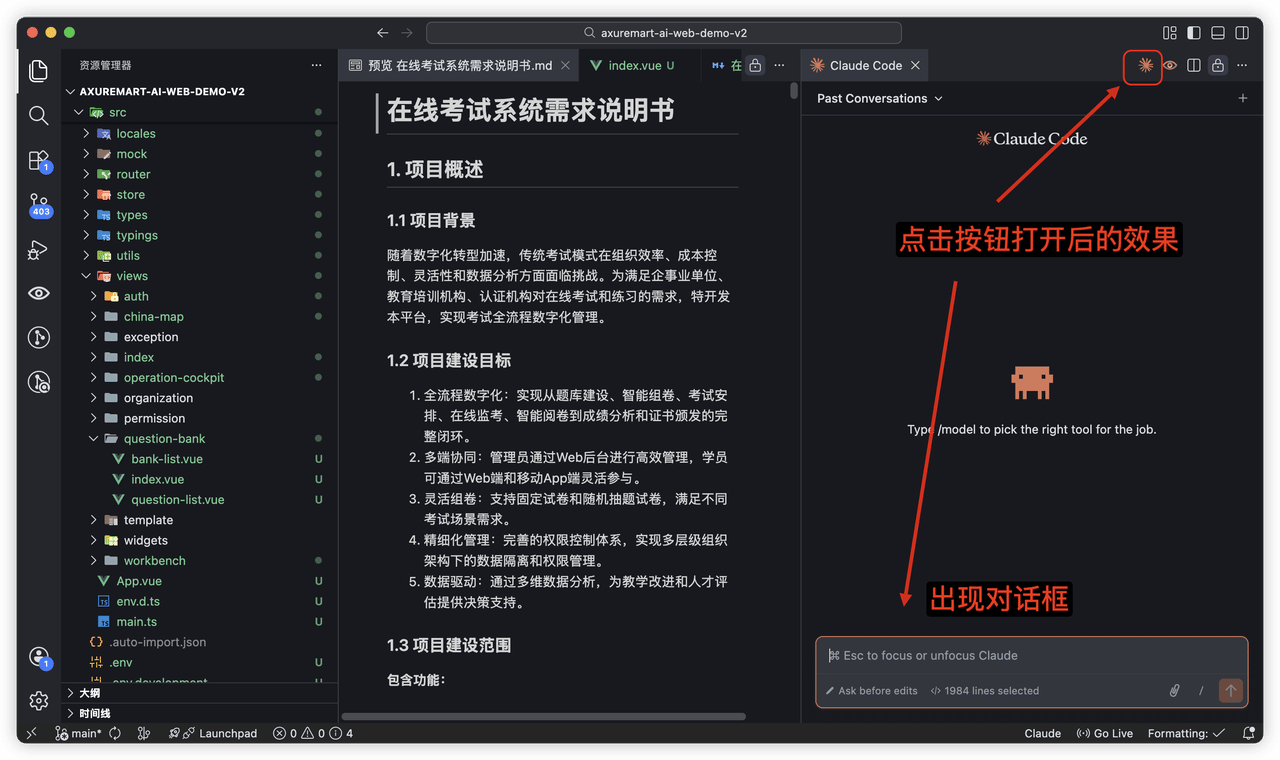Start a new conversation with the plus icon
Screen dimensions: 1280x760
point(1243,98)
